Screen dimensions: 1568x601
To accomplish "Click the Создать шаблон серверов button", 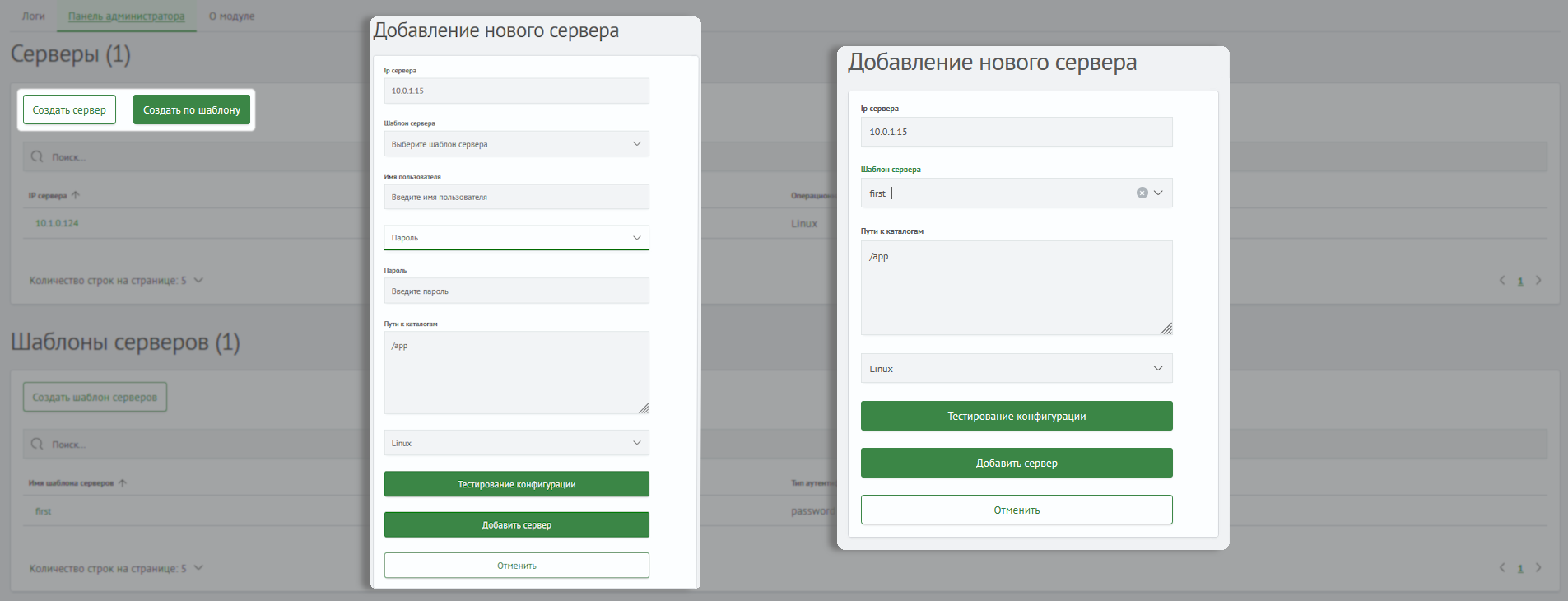I will click(95, 397).
